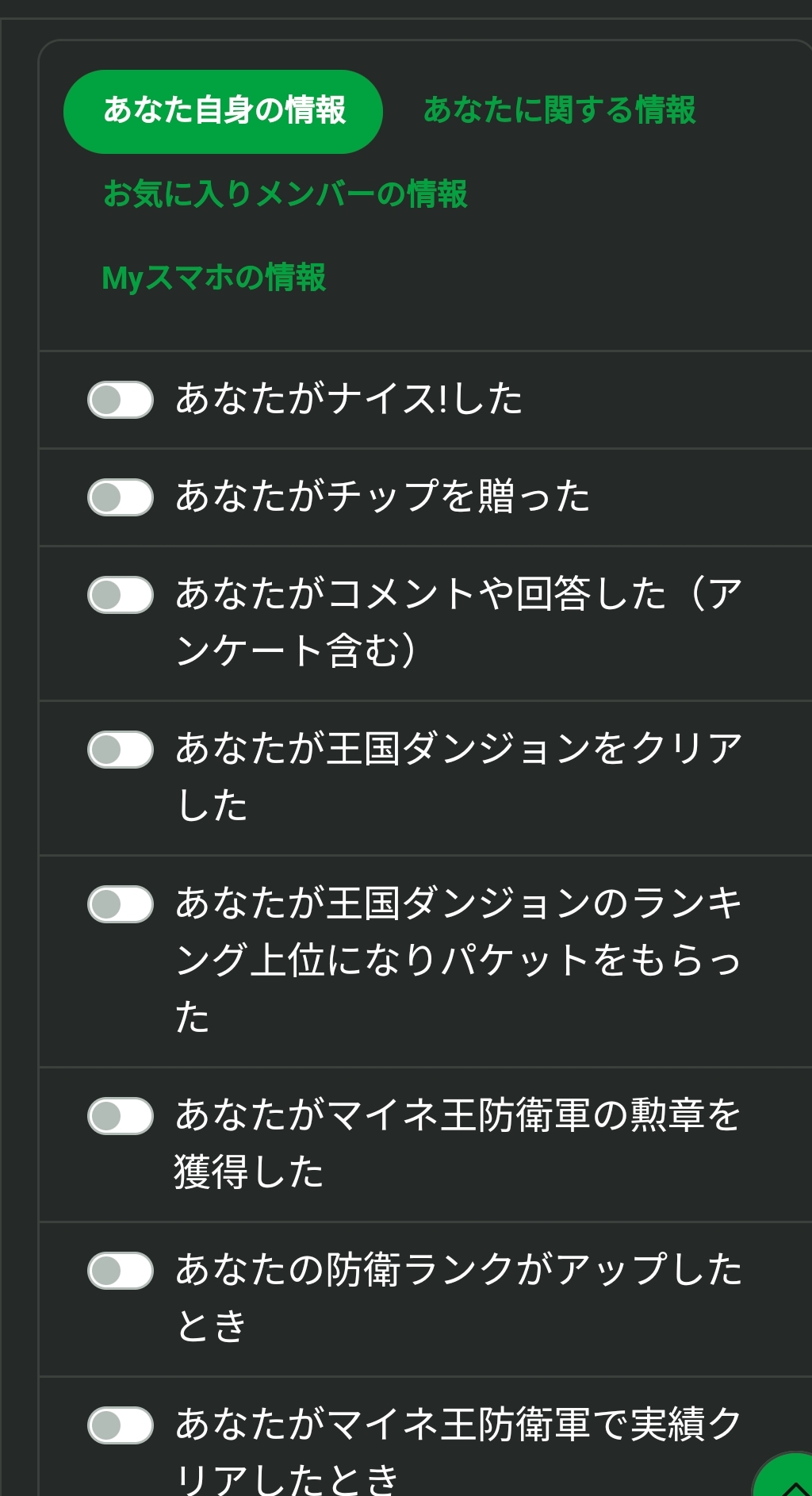Switch to あなたに関する情報 tab
Viewport: 812px width, 1496px height.
559,110
